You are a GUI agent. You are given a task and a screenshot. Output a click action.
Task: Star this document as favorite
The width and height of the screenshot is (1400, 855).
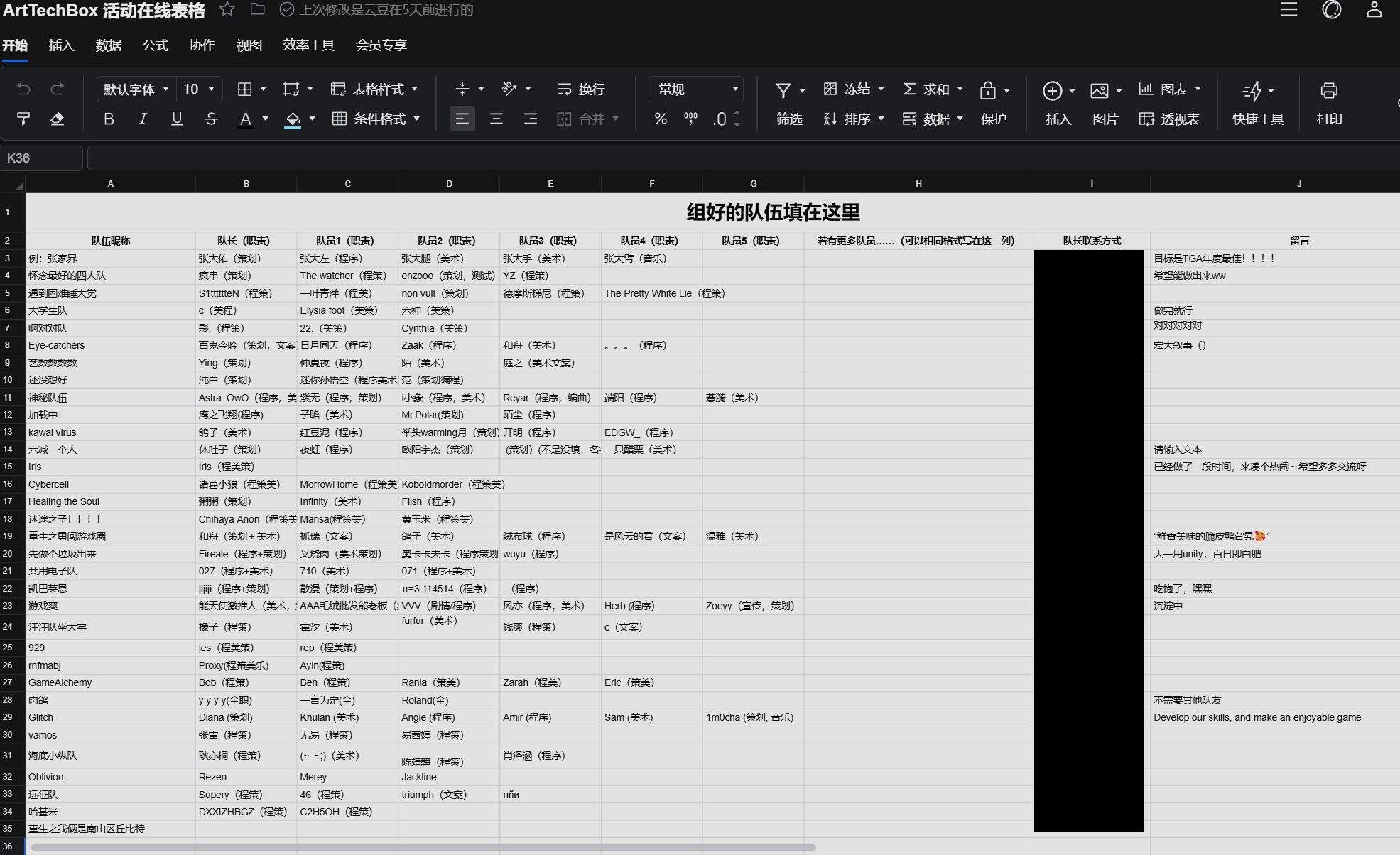coord(227,9)
